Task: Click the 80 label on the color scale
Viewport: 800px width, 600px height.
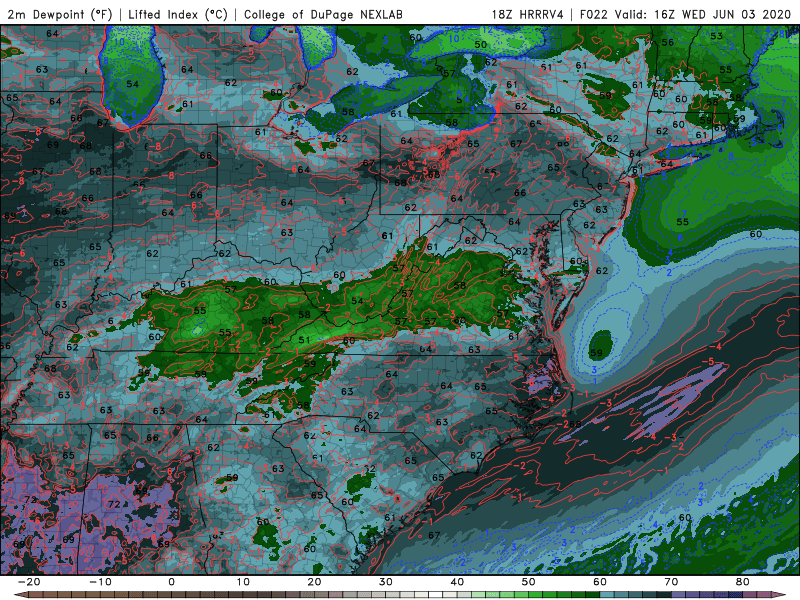Action: pyautogui.click(x=743, y=582)
